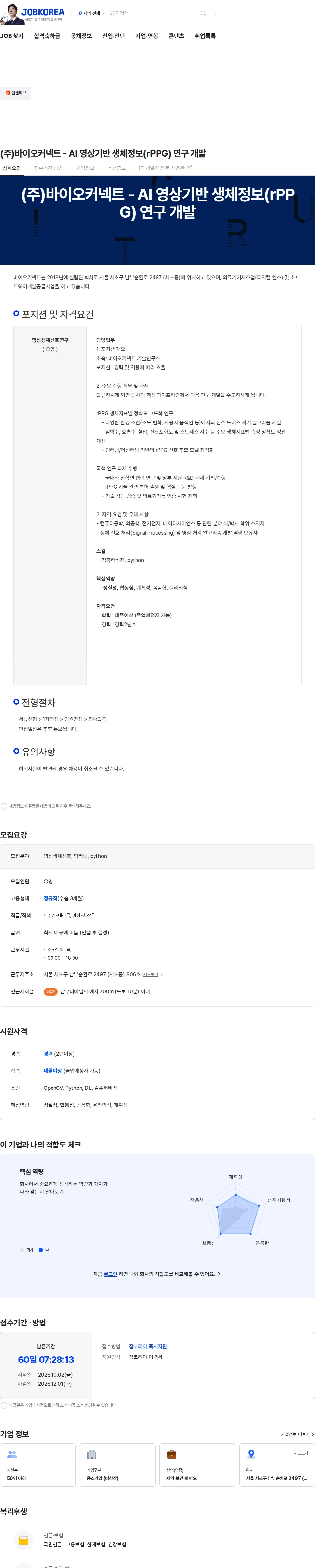The image size is (315, 1568).
Task: Click 서울 서초구 남부순환로 2497 address in 위치 card
Action: [x=277, y=1478]
